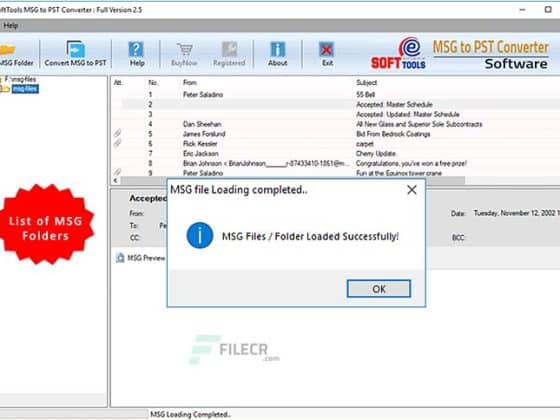Click 'All New Glass and Superior Sole Subcontracts' subject
This screenshot has height=420, width=560.
coord(419,124)
